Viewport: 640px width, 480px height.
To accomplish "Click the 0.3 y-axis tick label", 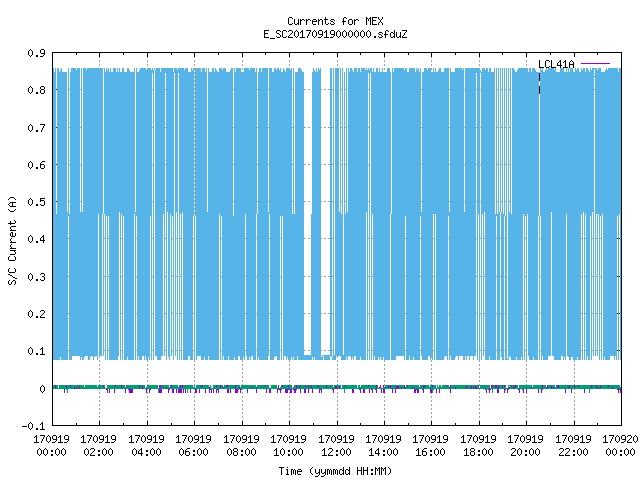I will (36, 277).
